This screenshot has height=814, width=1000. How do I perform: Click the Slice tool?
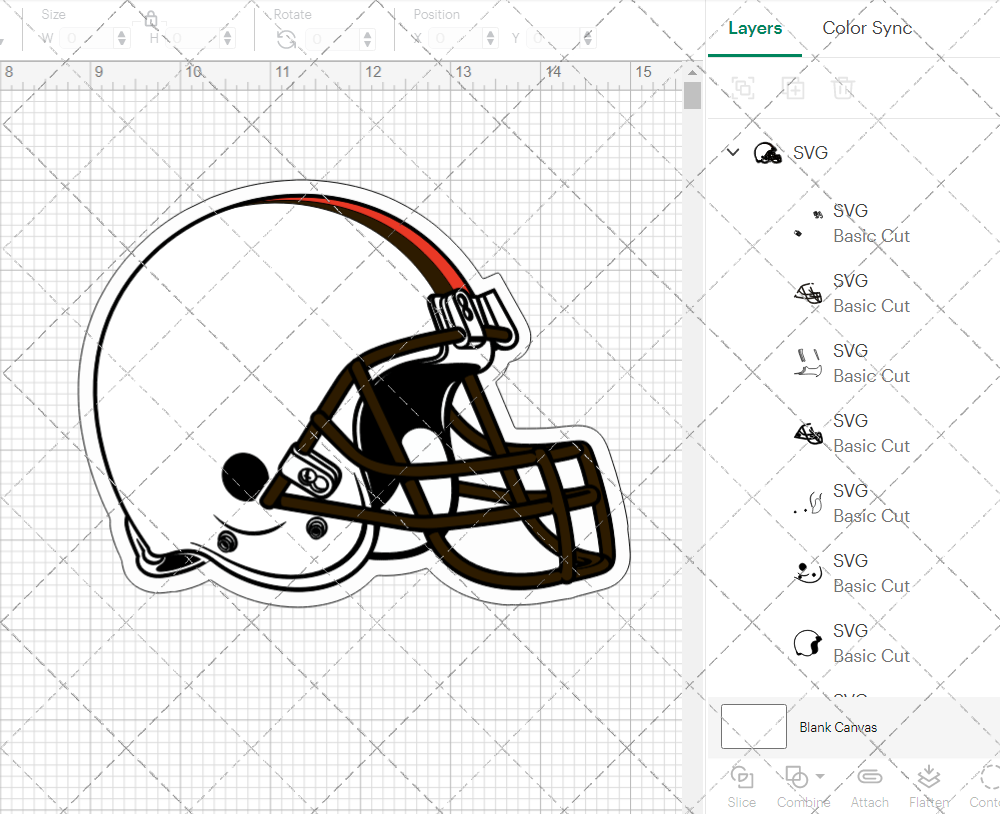742,787
